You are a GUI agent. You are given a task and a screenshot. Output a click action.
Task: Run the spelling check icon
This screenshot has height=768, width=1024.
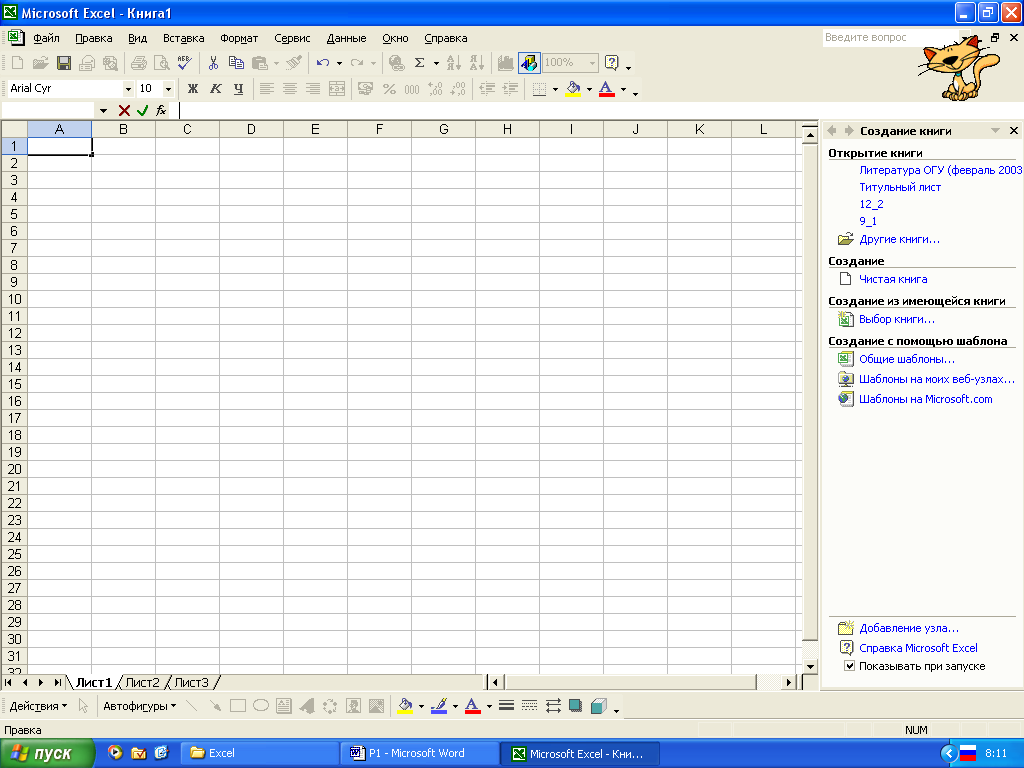185,63
